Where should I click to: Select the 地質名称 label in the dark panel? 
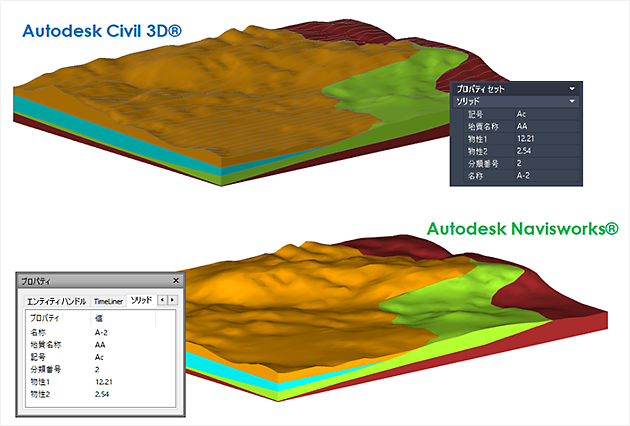(x=483, y=127)
